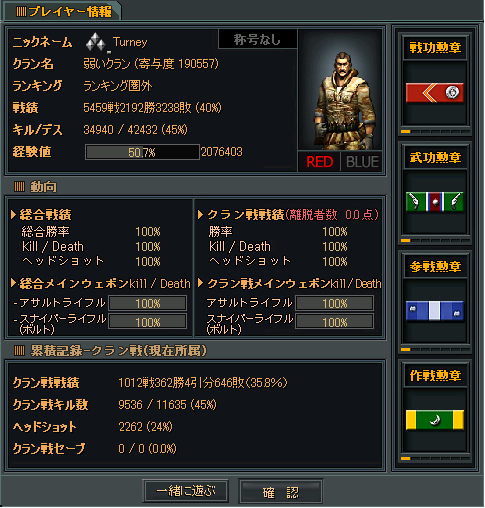485x508 pixels.
Task: Click the rank insignia beside Turney nickname
Action: click(x=96, y=42)
